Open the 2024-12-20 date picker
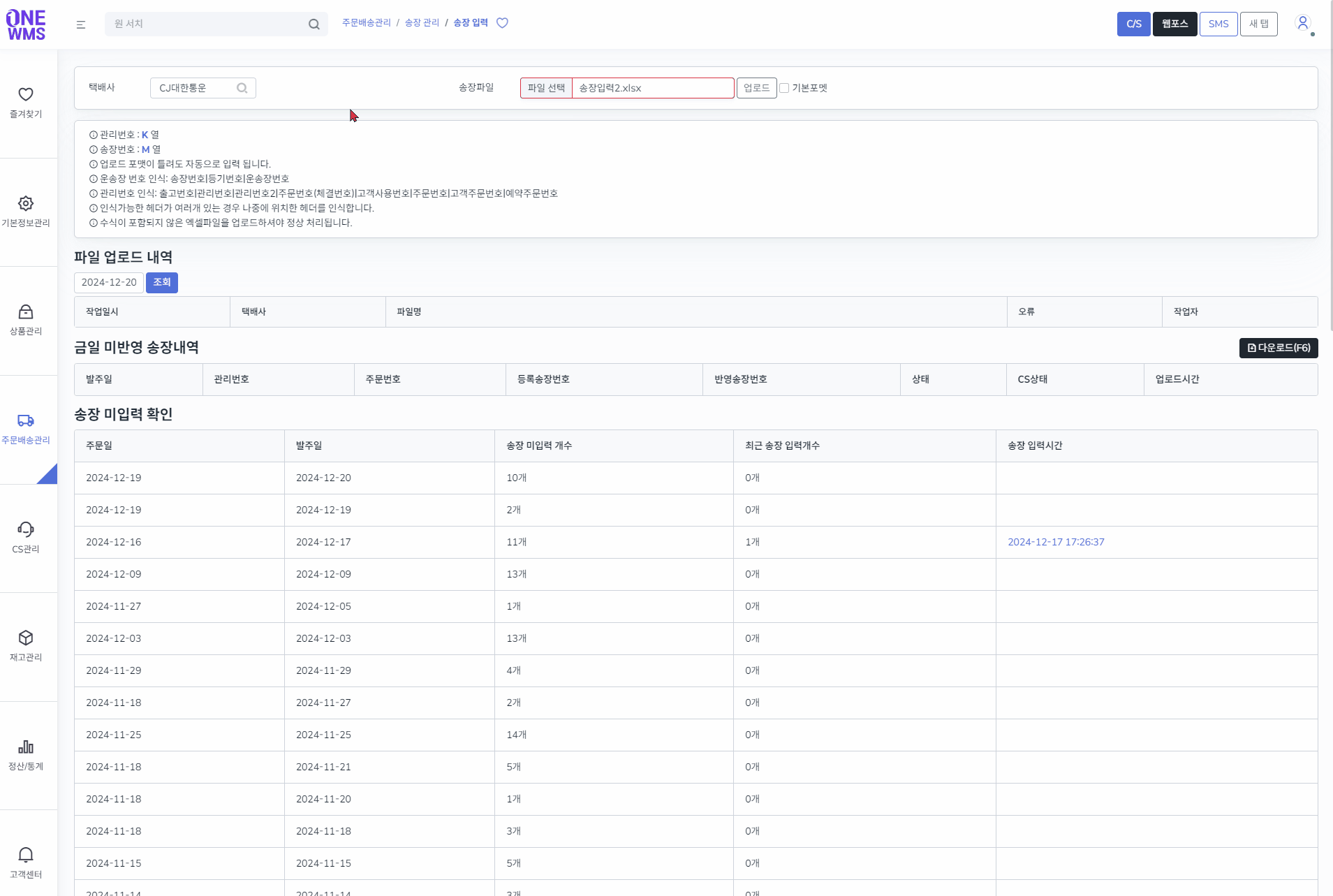1333x896 pixels. [109, 283]
